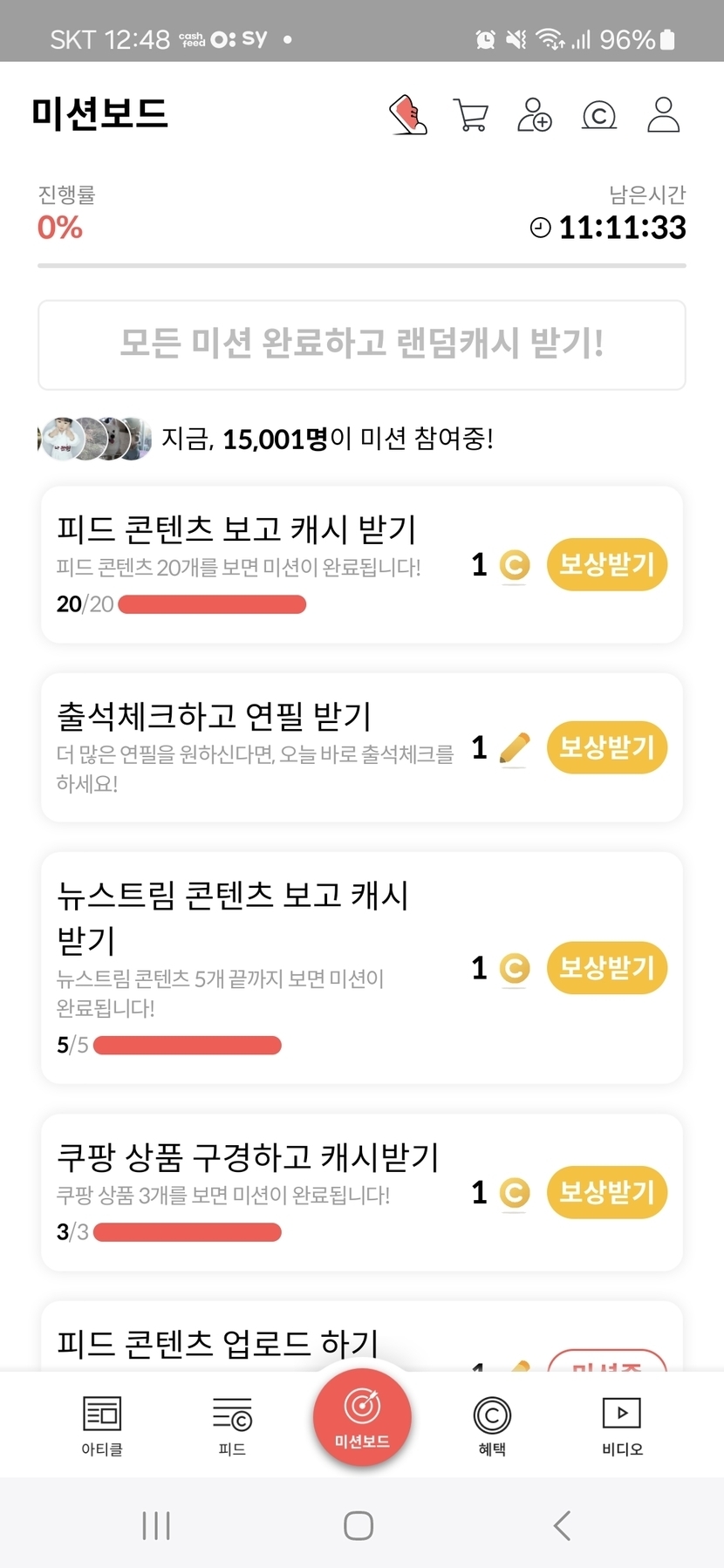Switch to the 아티클 tab
The height and width of the screenshot is (1568, 724).
click(x=102, y=1425)
